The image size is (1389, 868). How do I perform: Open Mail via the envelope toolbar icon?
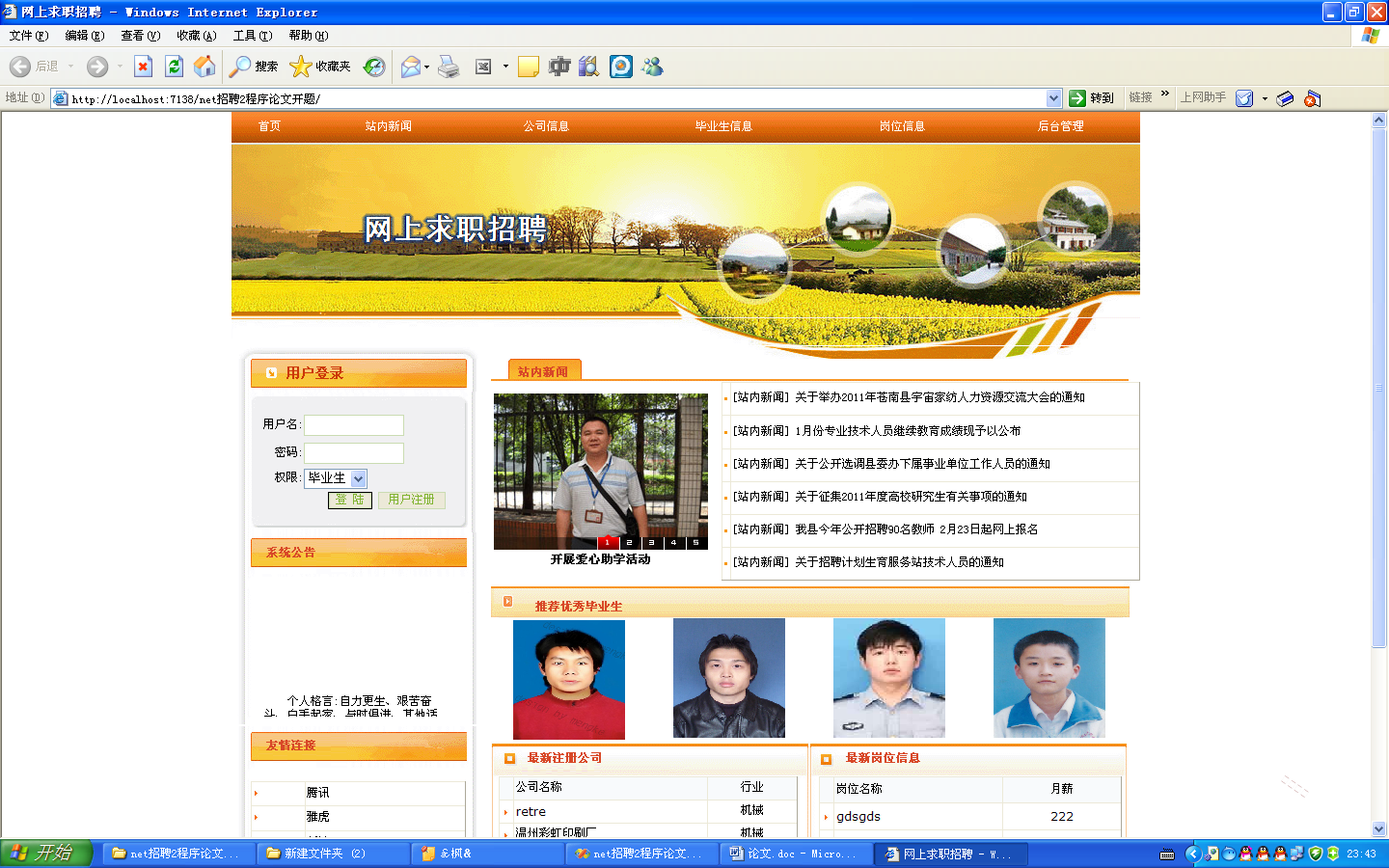410,66
